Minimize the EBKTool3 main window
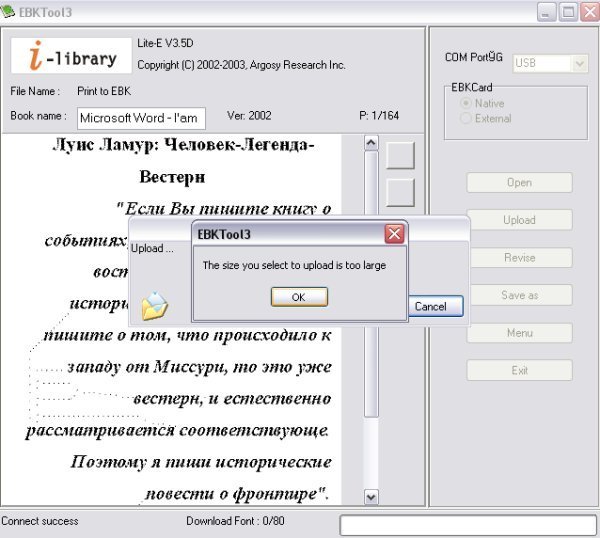Image resolution: width=600 pixels, height=538 pixels. tap(546, 12)
